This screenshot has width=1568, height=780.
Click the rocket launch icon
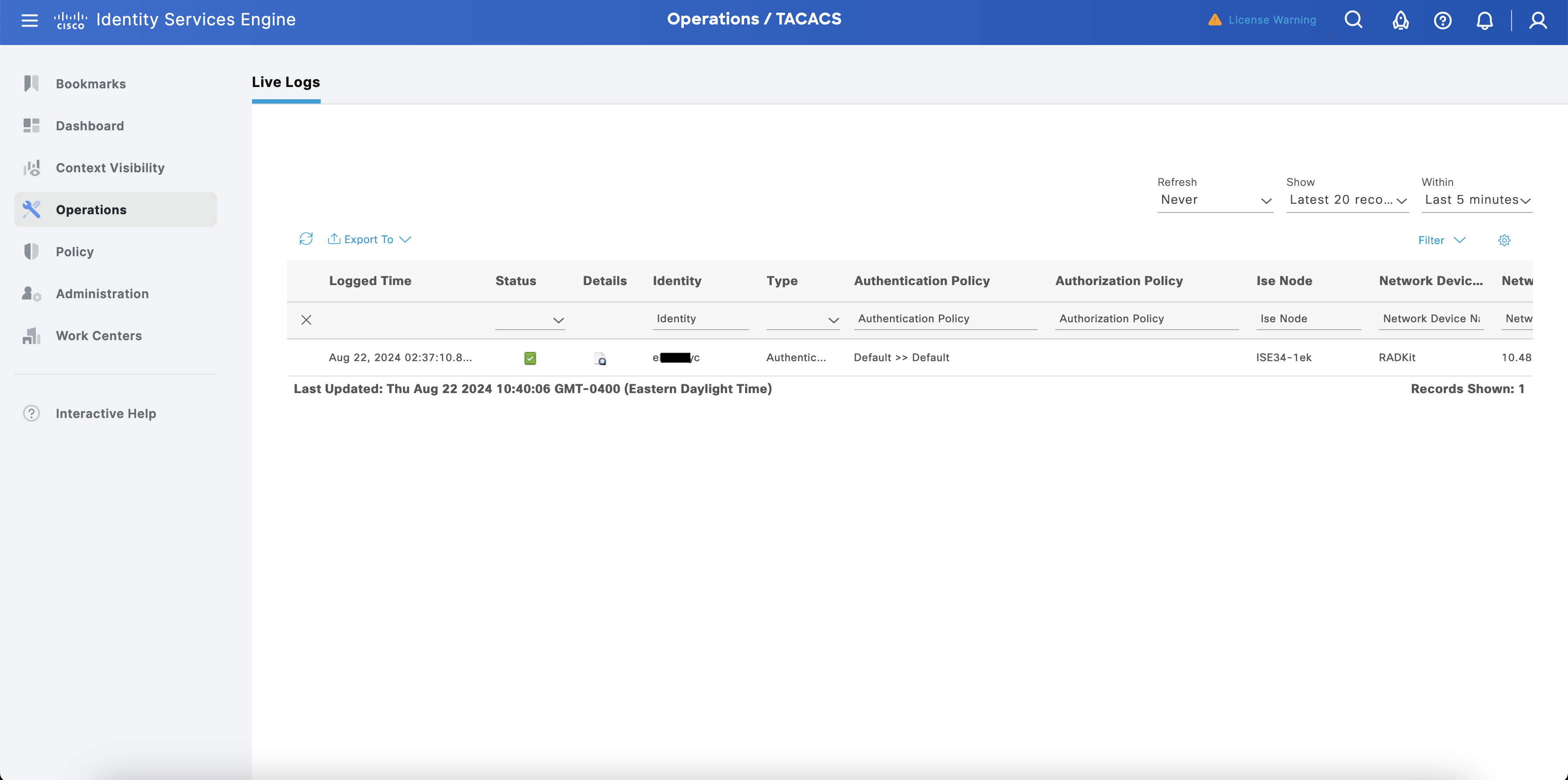pyautogui.click(x=1400, y=20)
